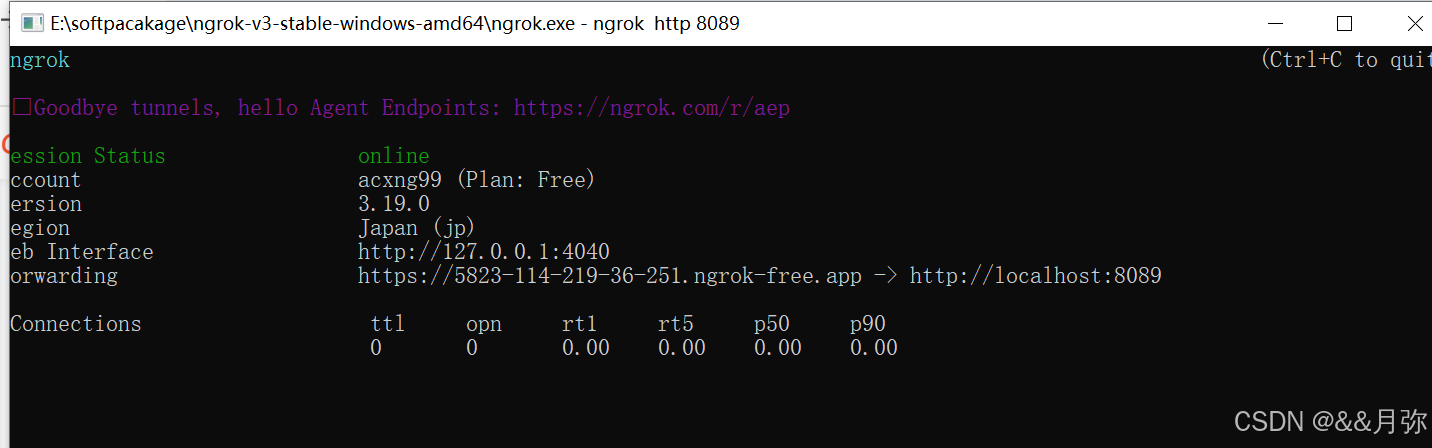
Task: Click the console window icon in title bar
Action: click(x=32, y=23)
